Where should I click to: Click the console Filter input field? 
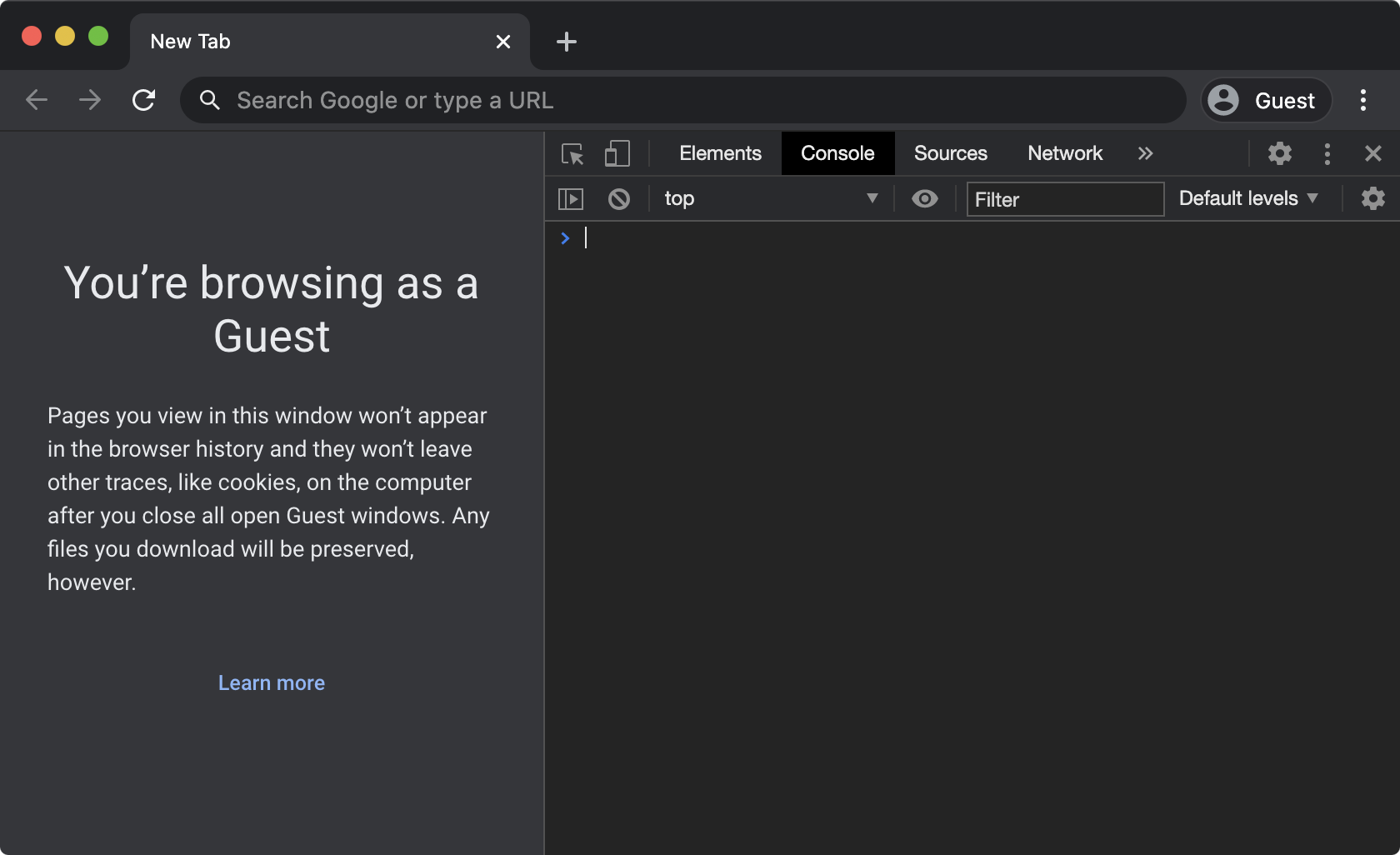pyautogui.click(x=1065, y=199)
